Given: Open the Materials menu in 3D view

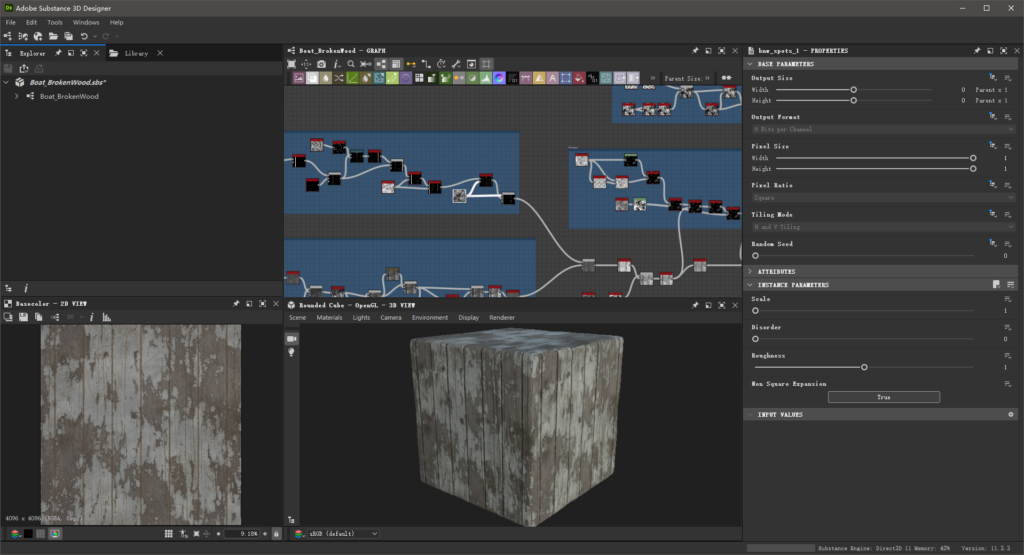Looking at the screenshot, I should (329, 317).
